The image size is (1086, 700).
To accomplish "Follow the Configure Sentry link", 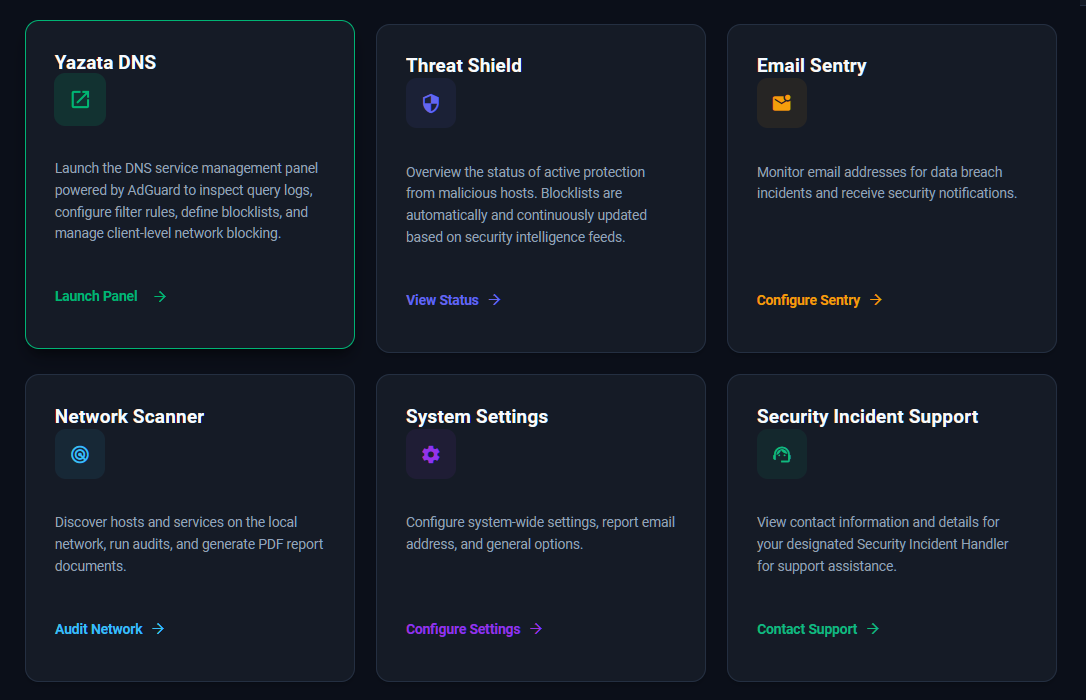I will (808, 300).
